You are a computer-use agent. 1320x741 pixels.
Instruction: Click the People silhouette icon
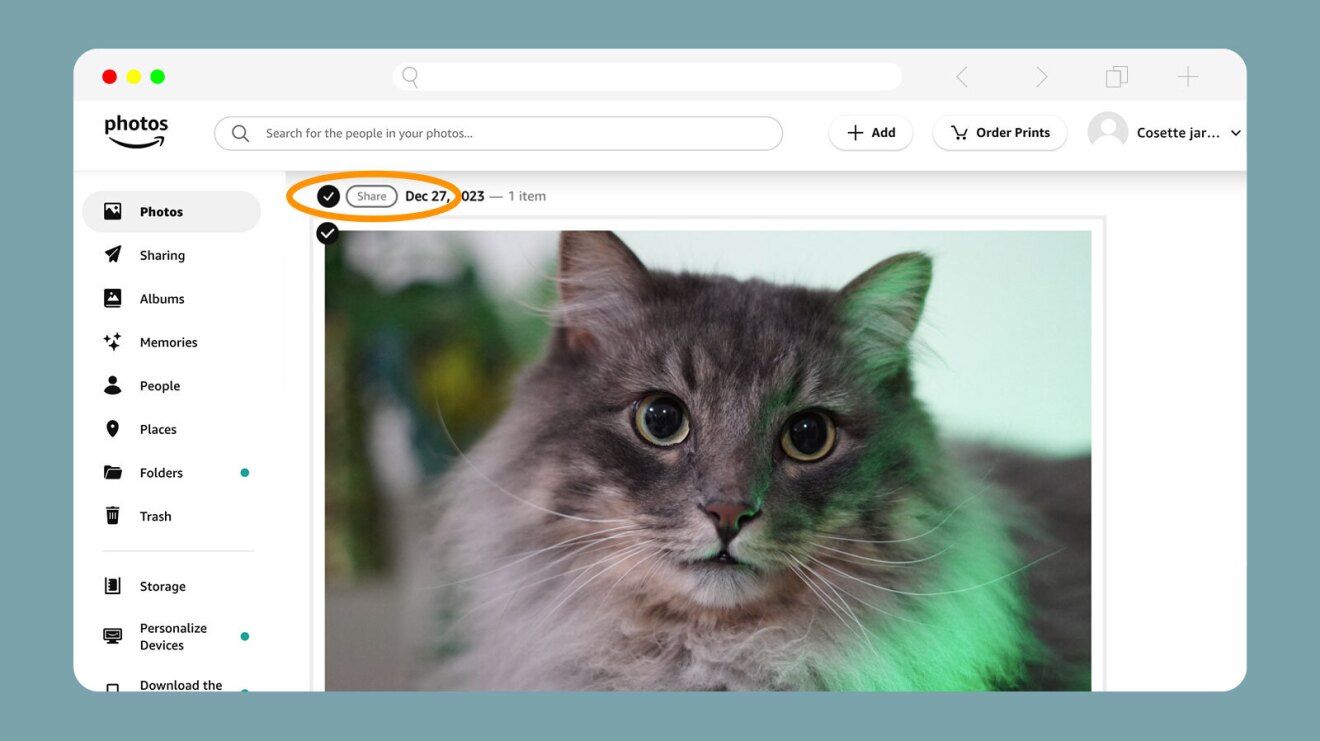[x=113, y=385]
